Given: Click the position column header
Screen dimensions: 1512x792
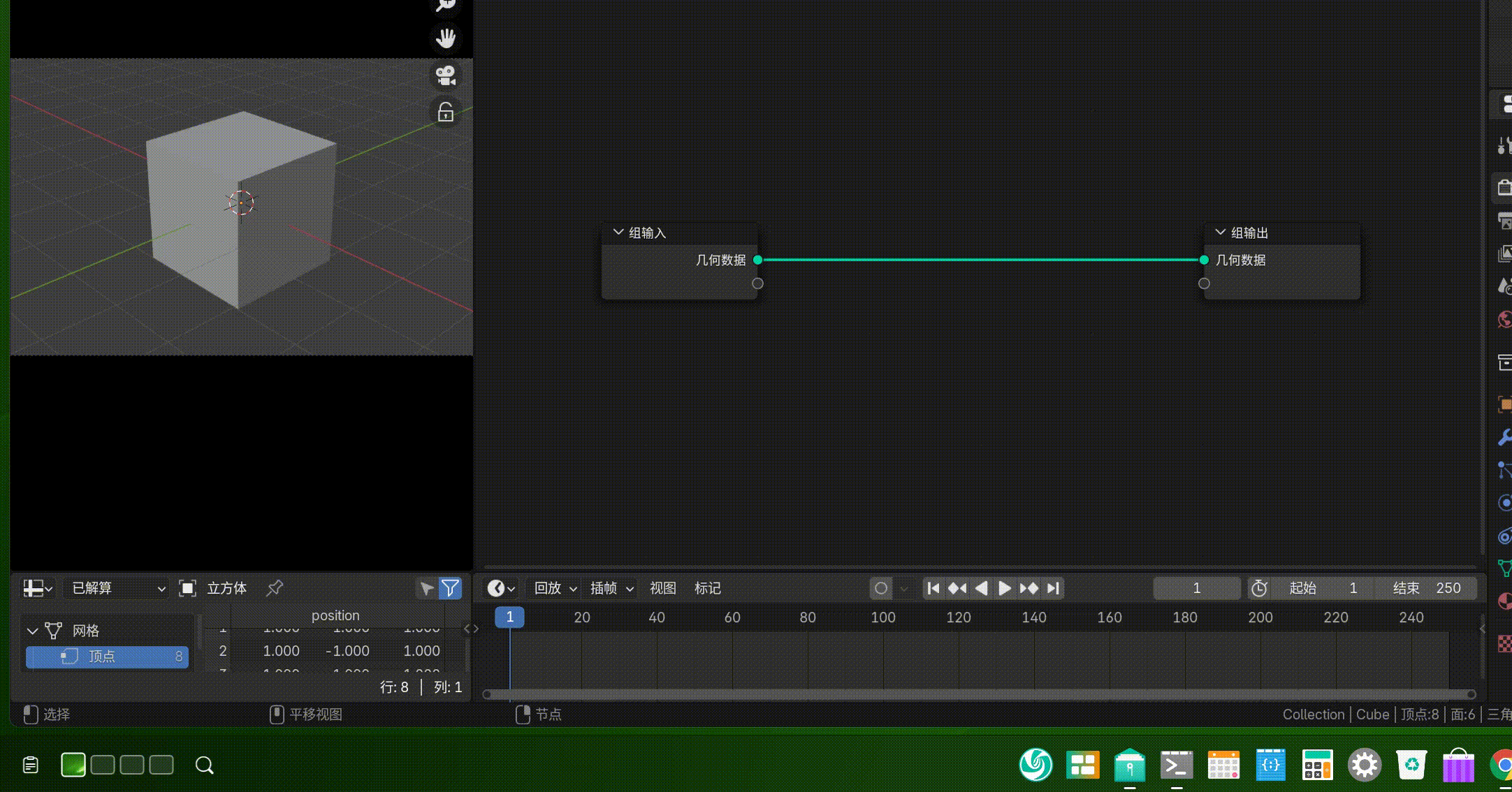Looking at the screenshot, I should coord(335,615).
